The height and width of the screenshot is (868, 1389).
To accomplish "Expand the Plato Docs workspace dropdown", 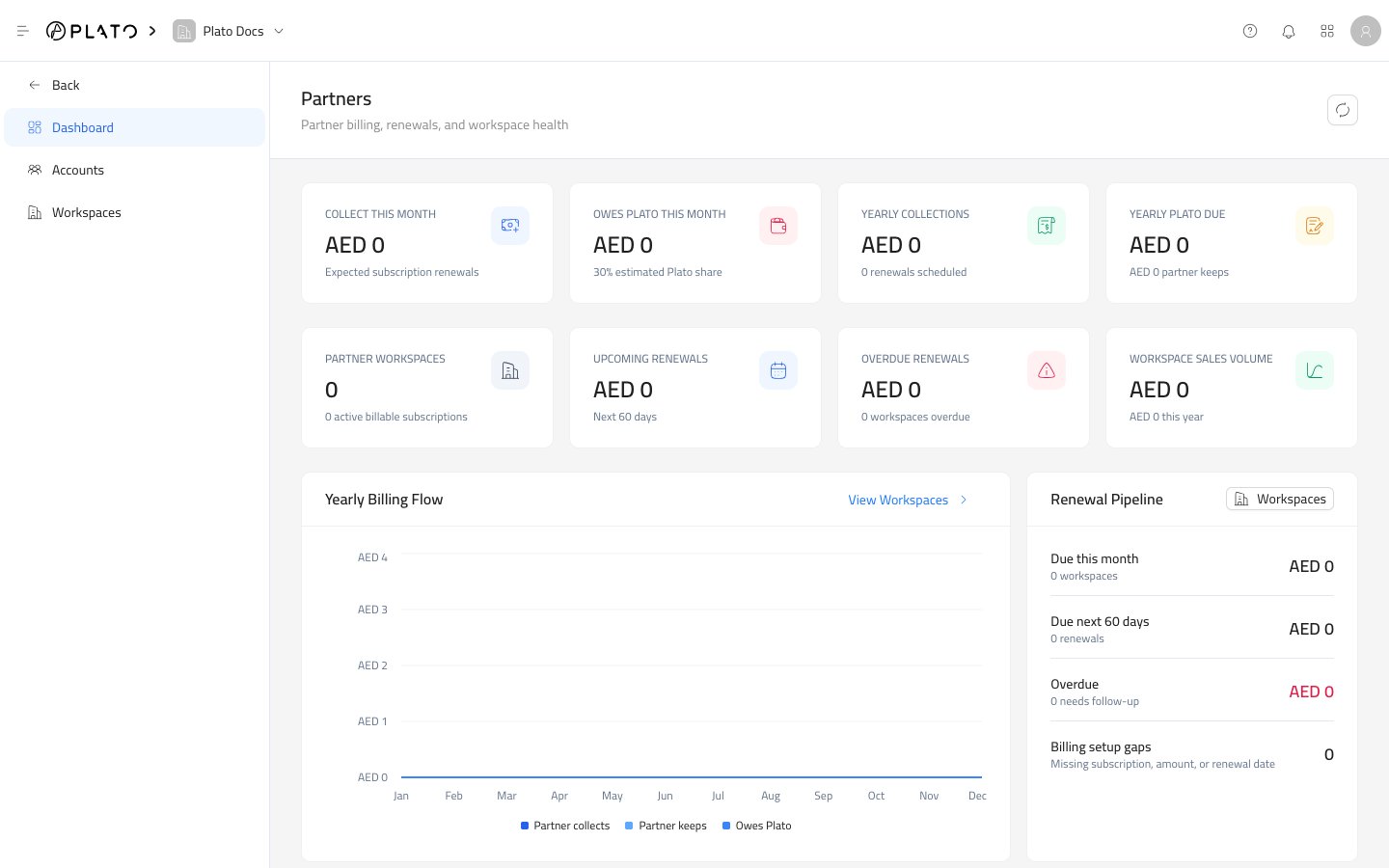I will (x=279, y=31).
